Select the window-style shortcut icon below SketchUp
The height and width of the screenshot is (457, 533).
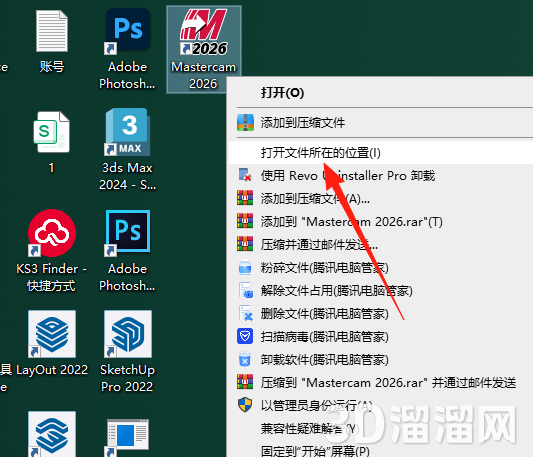127,437
